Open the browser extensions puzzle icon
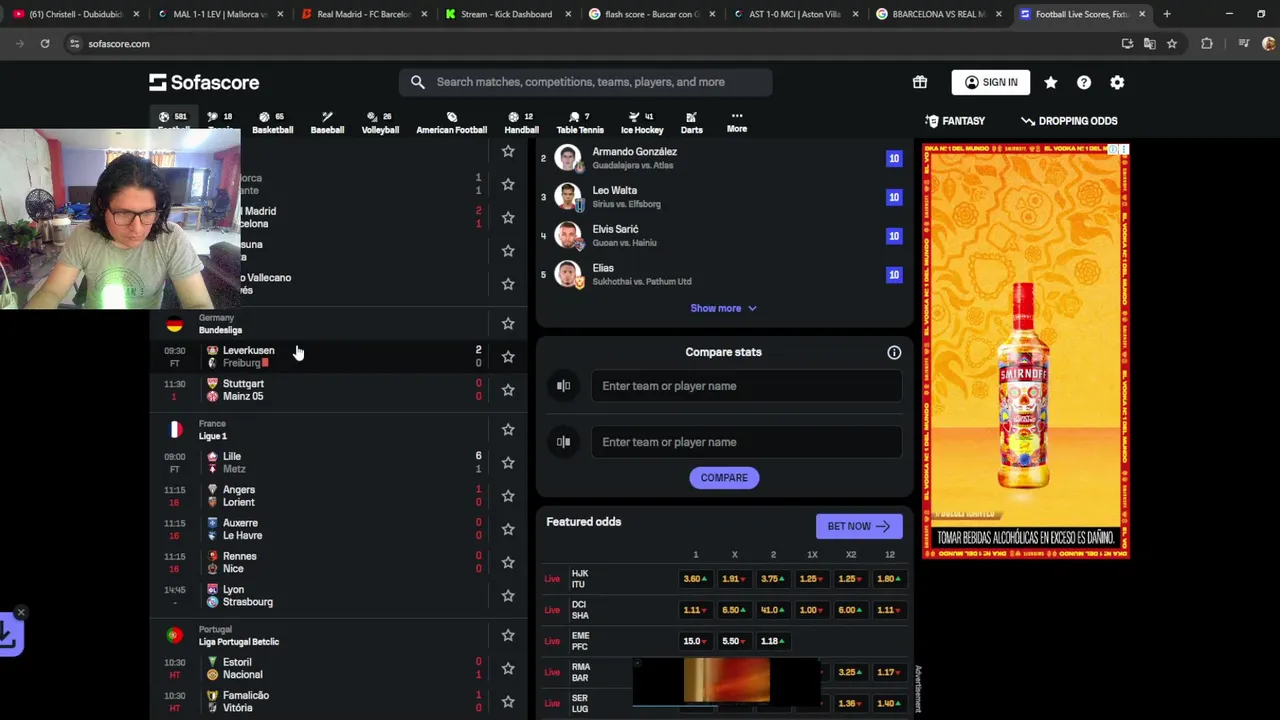This screenshot has height=720, width=1280. (1207, 44)
